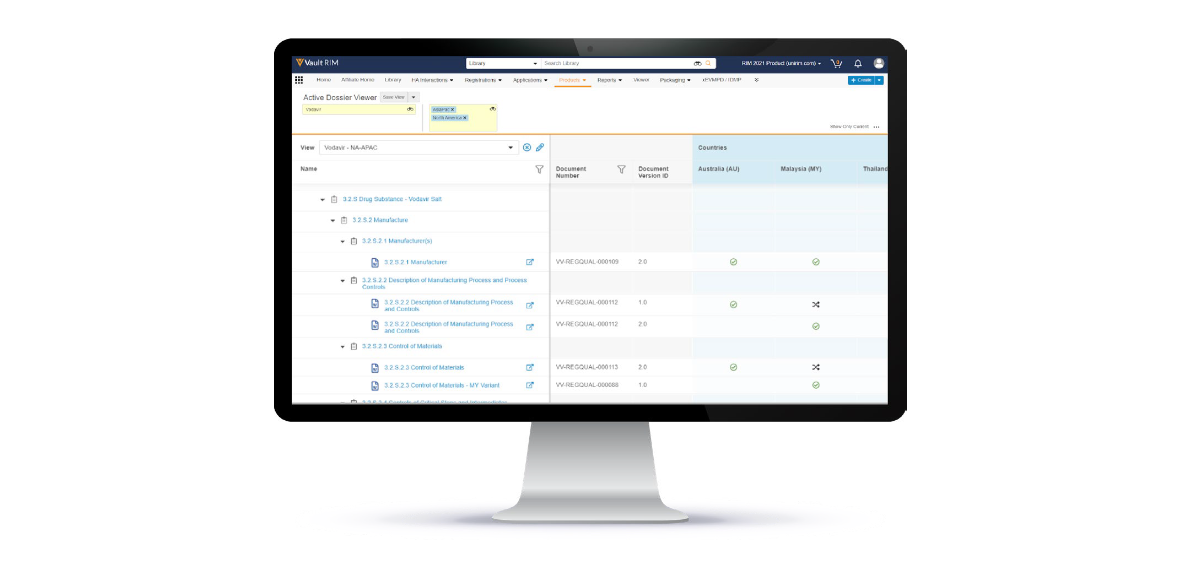Click Australia green check for VV-REGQUAL-000109

(733, 262)
